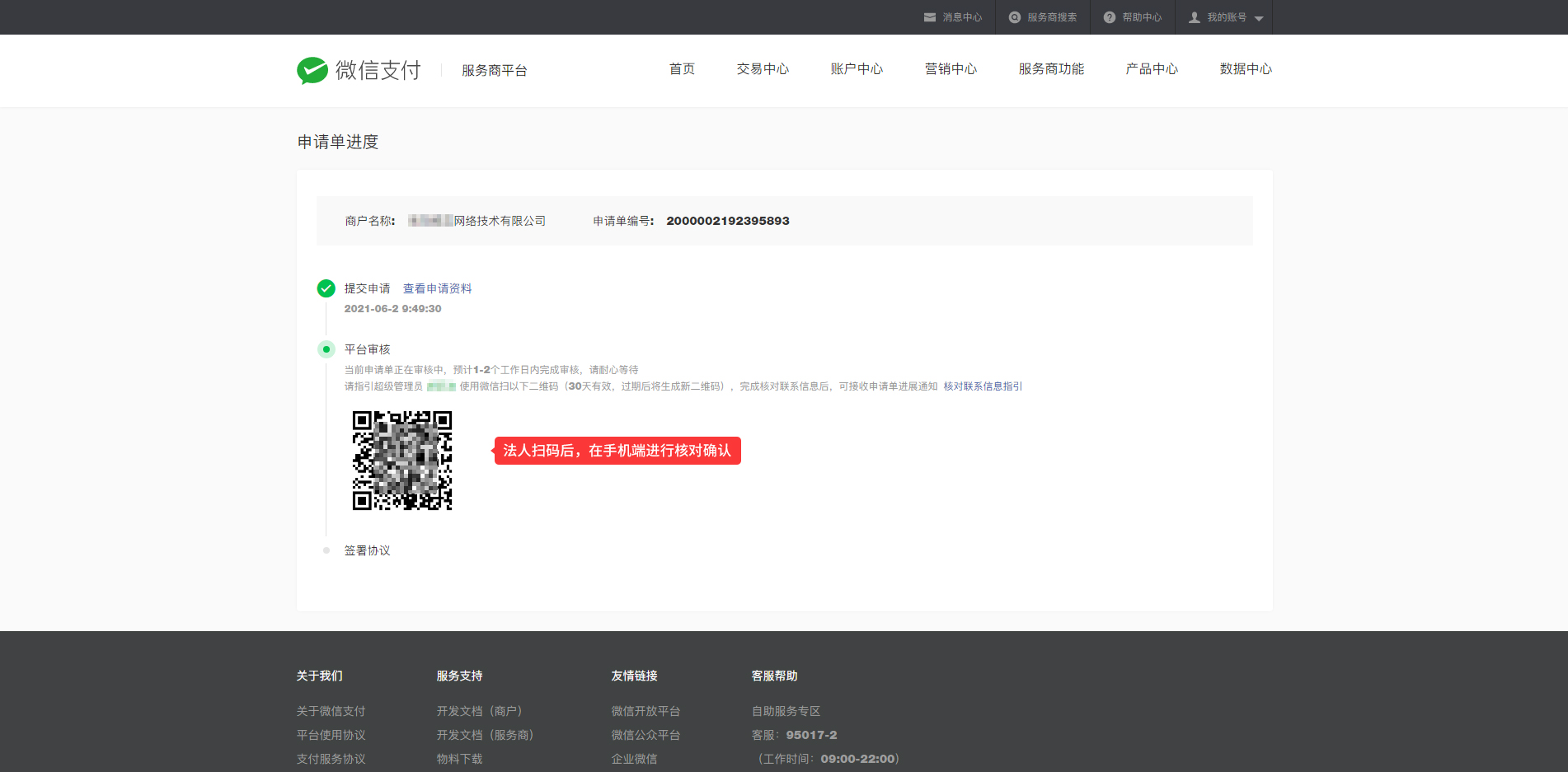Screen dimensions: 1568x772
Task: Click the 服务商搜索 search icon
Action: (x=1015, y=17)
